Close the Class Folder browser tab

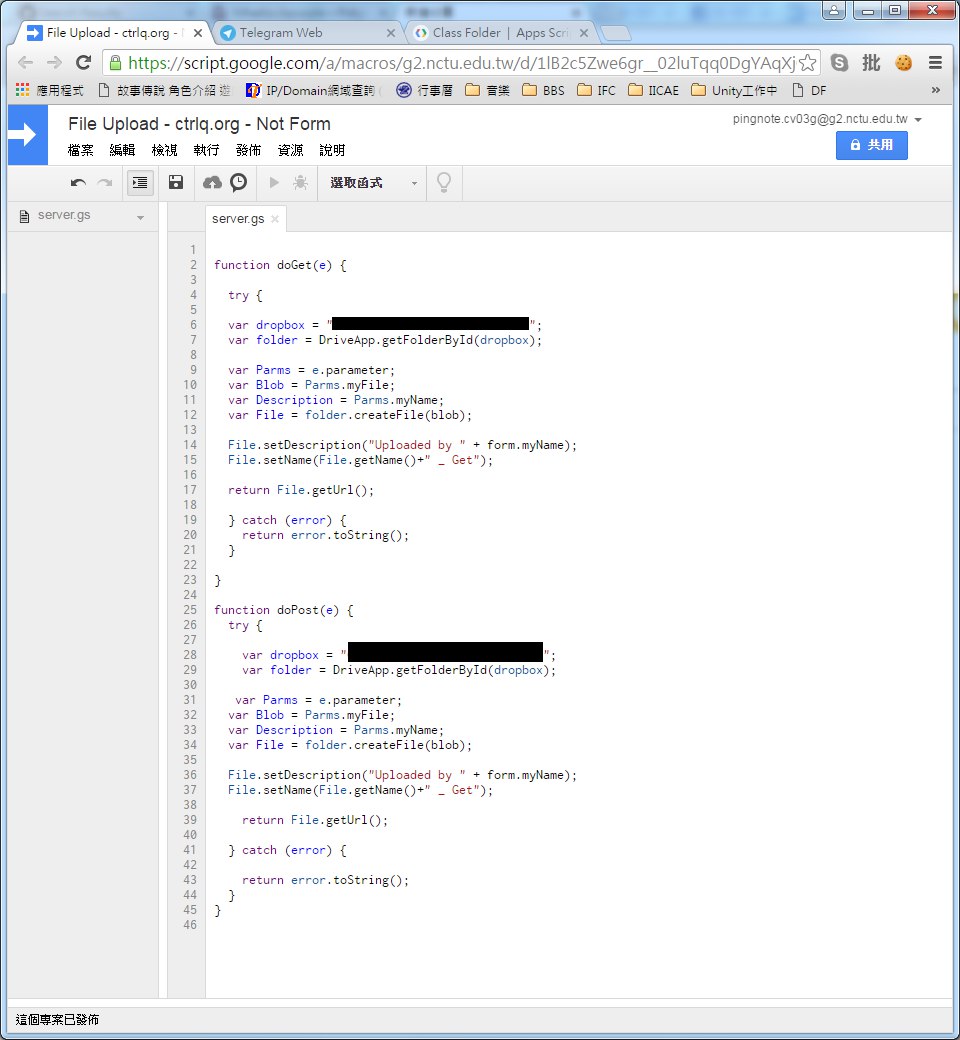click(x=584, y=32)
